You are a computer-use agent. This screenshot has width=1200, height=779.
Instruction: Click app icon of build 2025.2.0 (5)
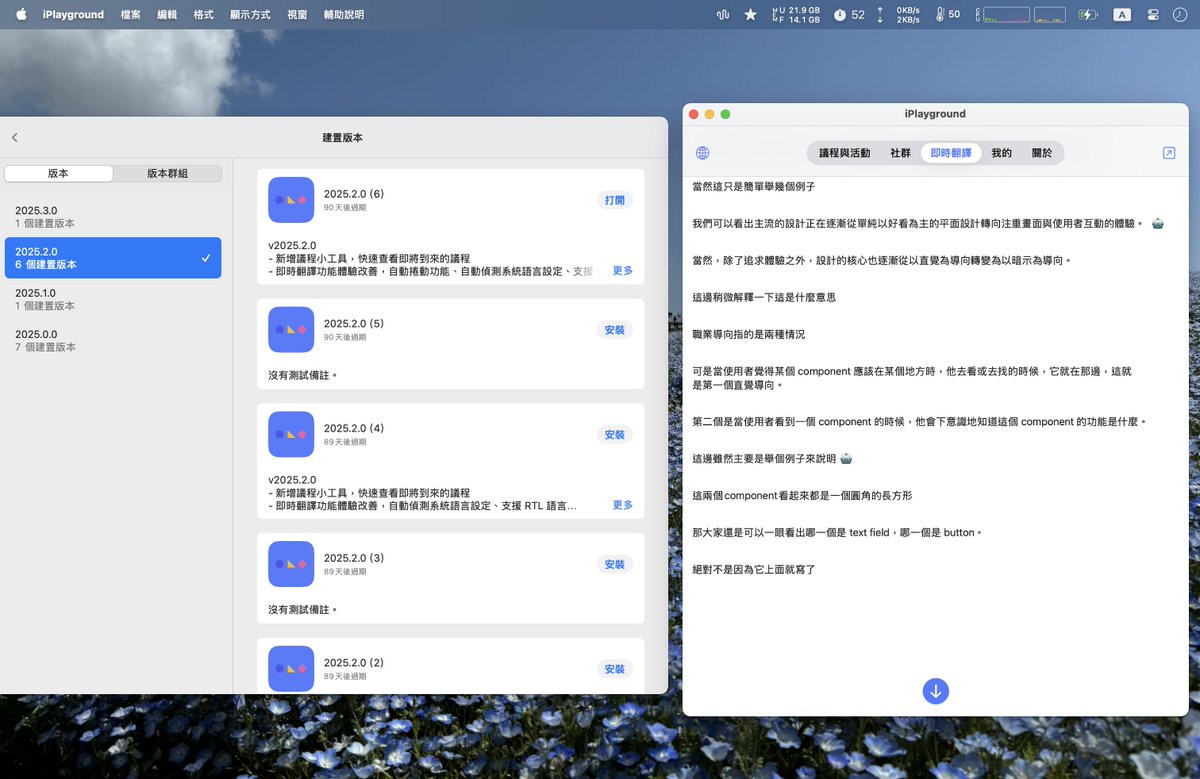click(291, 330)
